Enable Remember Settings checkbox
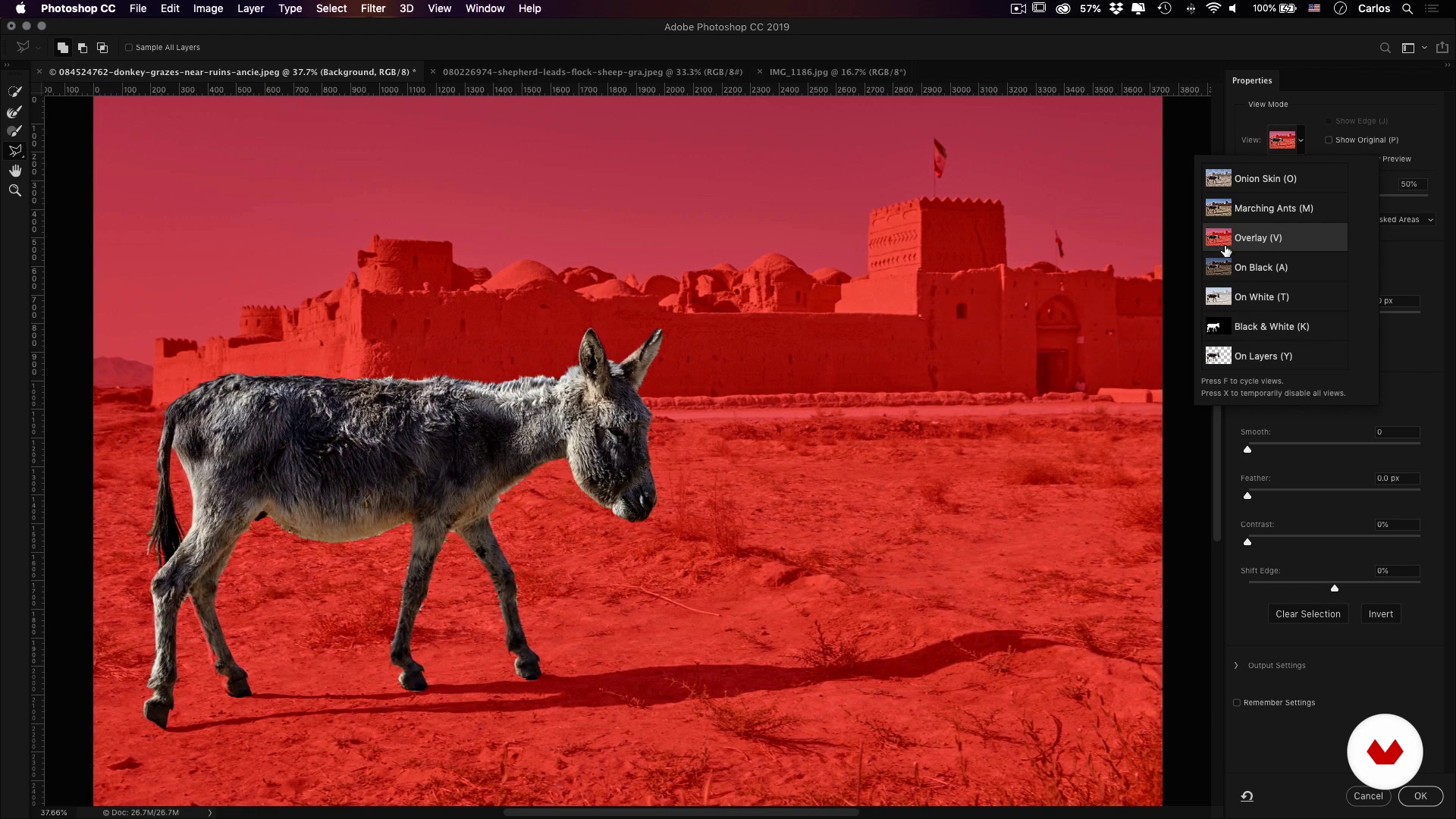 1237,702
